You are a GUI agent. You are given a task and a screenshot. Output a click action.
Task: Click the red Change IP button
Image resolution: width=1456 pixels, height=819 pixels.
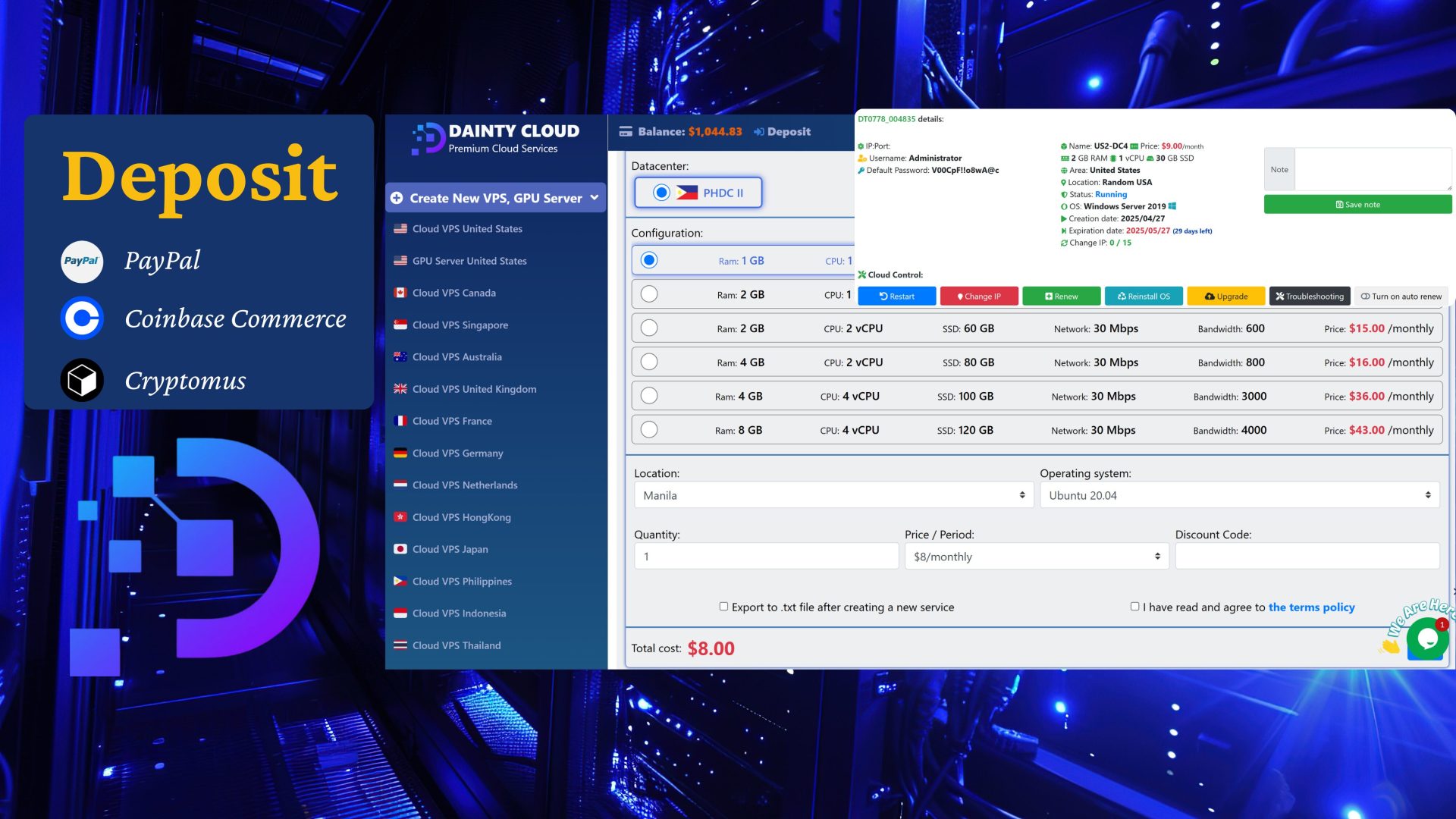pyautogui.click(x=979, y=297)
